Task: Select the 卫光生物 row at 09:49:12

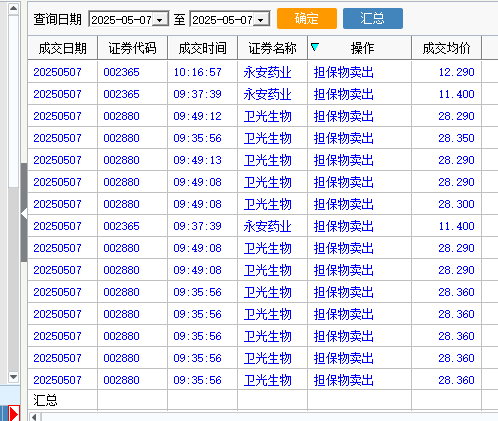Action: [x=263, y=116]
